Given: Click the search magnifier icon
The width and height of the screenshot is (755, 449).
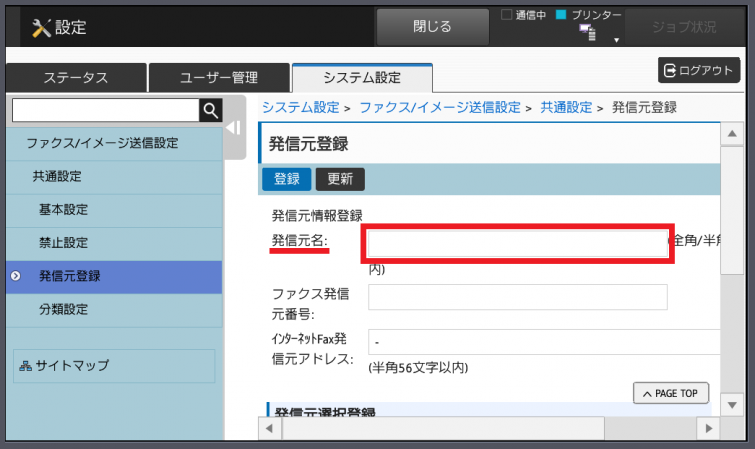Looking at the screenshot, I should coord(210,110).
